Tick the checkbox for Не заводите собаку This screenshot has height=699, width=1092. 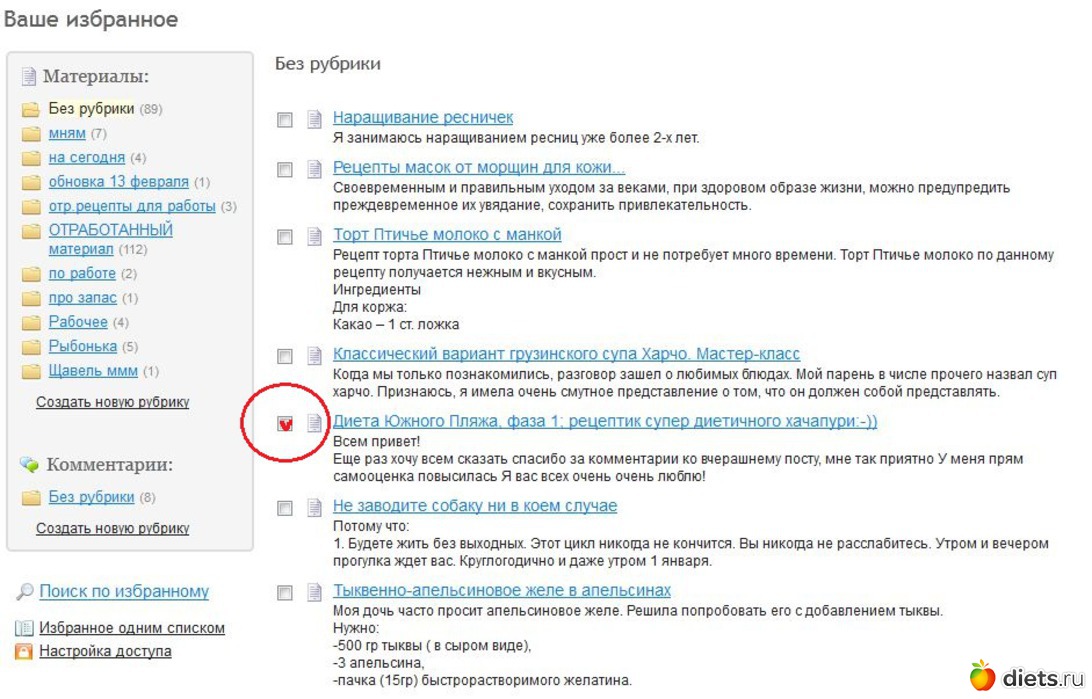pyautogui.click(x=285, y=508)
